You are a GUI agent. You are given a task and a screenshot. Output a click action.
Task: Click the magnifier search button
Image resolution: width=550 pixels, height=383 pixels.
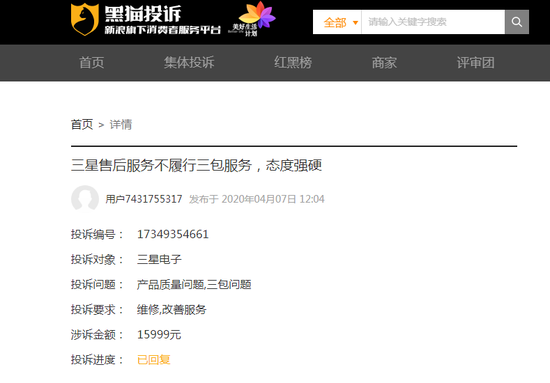(517, 22)
